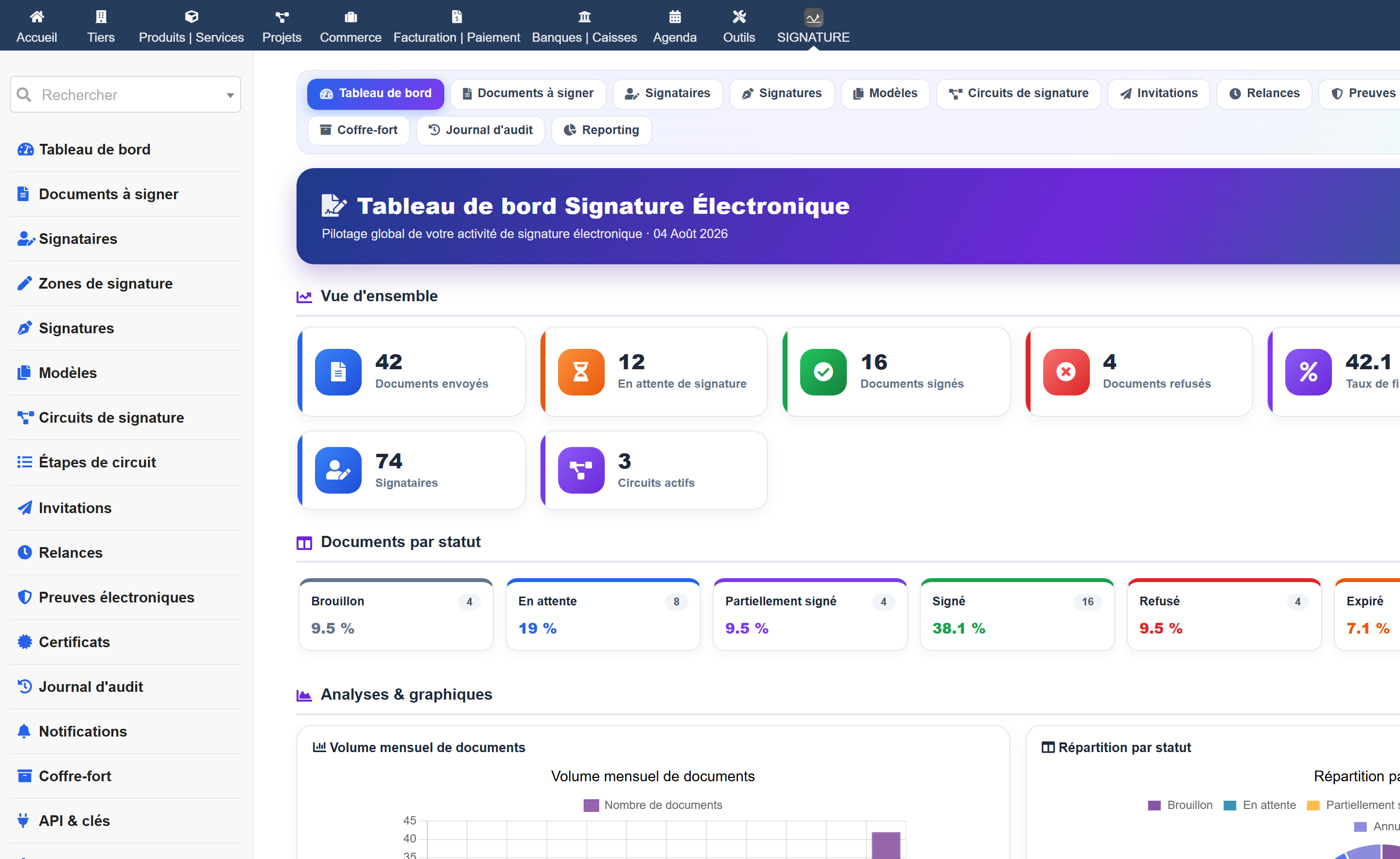Click sidebar Notifications bell icon
Viewport: 1400px width, 859px height.
(x=24, y=731)
